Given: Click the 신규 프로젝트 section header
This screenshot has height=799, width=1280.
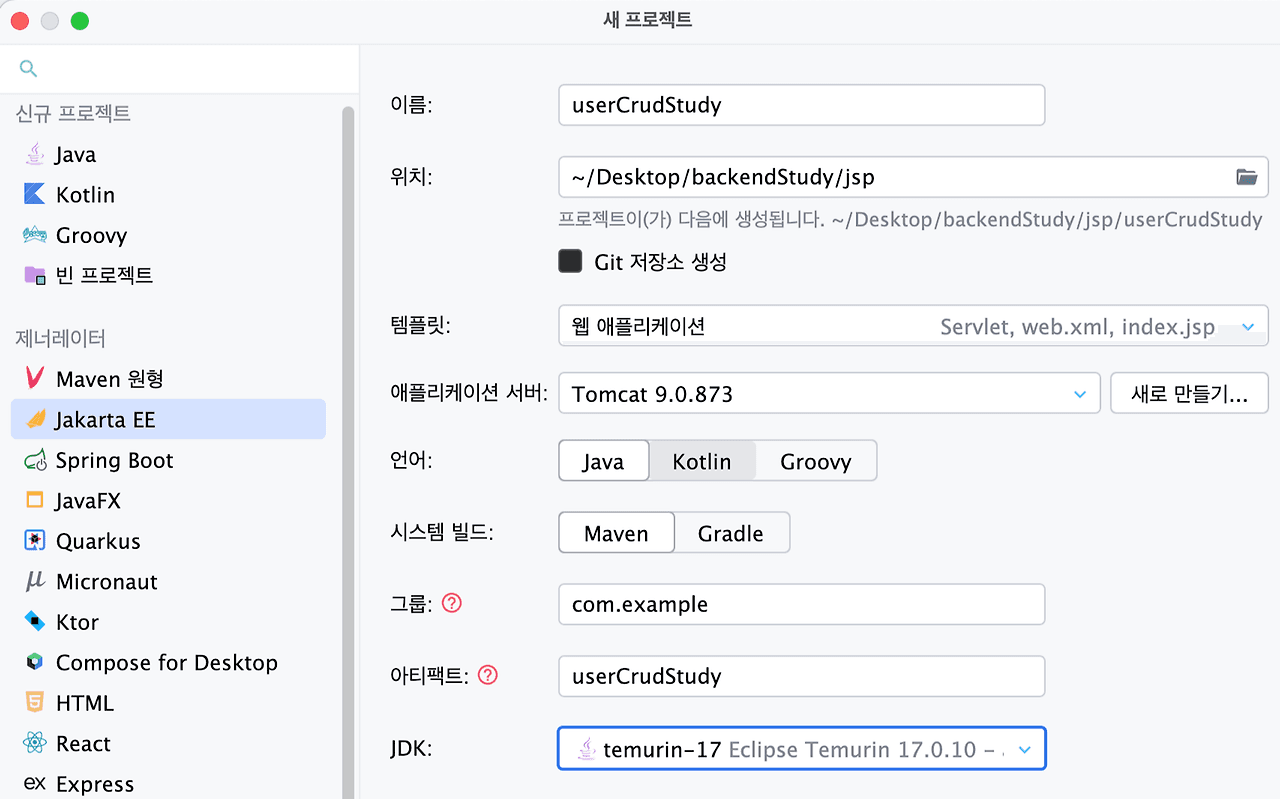Looking at the screenshot, I should point(73,113).
